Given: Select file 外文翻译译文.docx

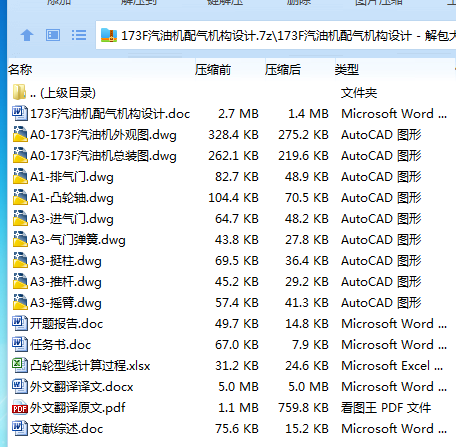Looking at the screenshot, I should (81, 387).
